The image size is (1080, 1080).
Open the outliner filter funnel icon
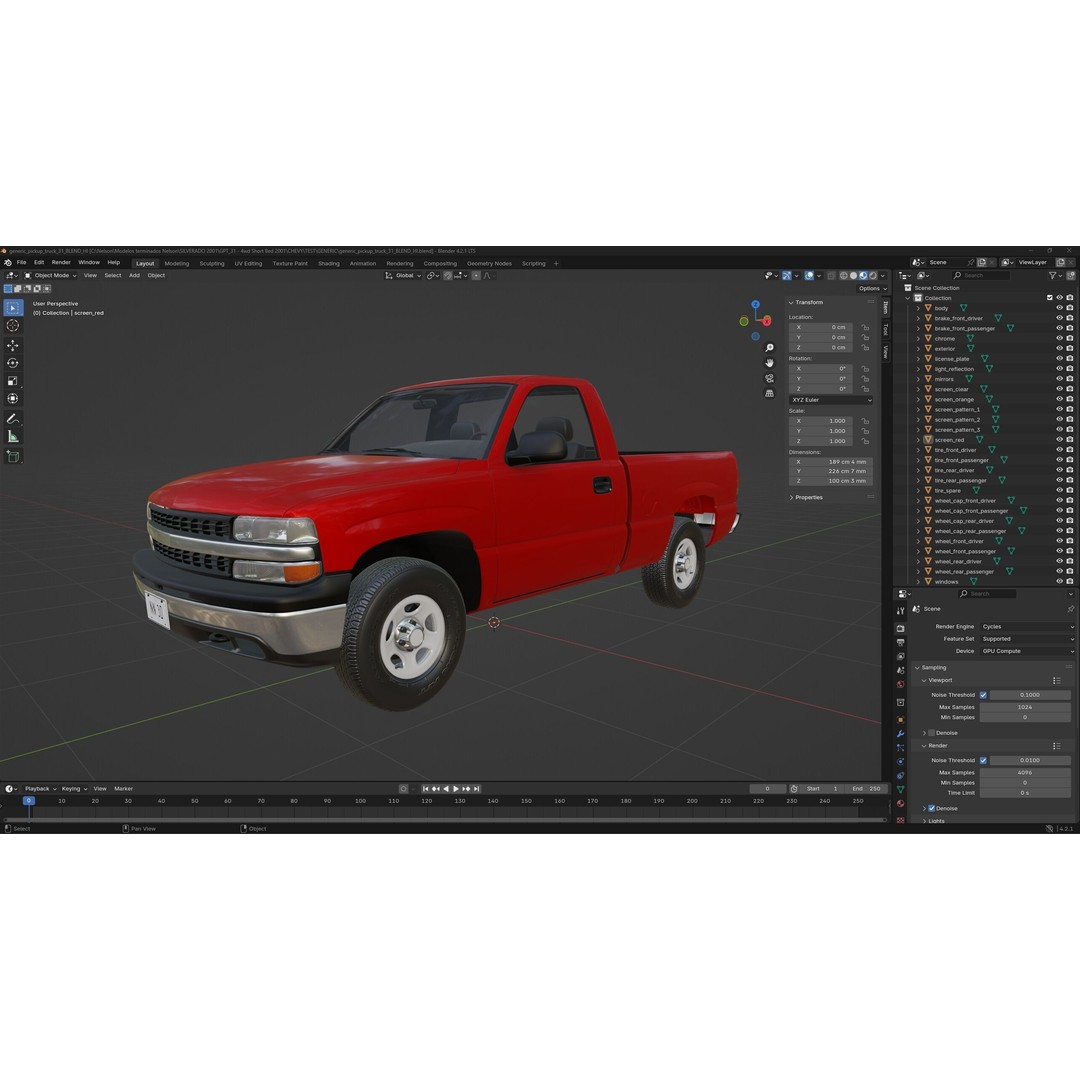coord(1053,276)
